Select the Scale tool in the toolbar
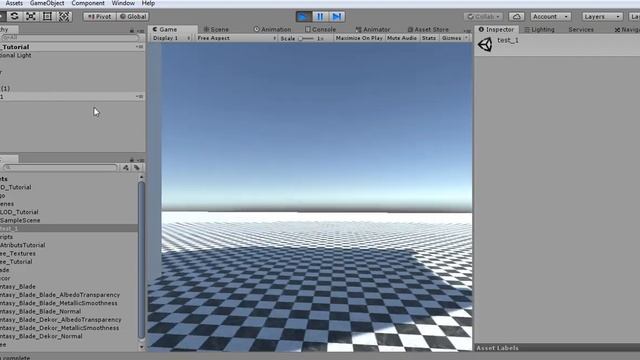 31,16
